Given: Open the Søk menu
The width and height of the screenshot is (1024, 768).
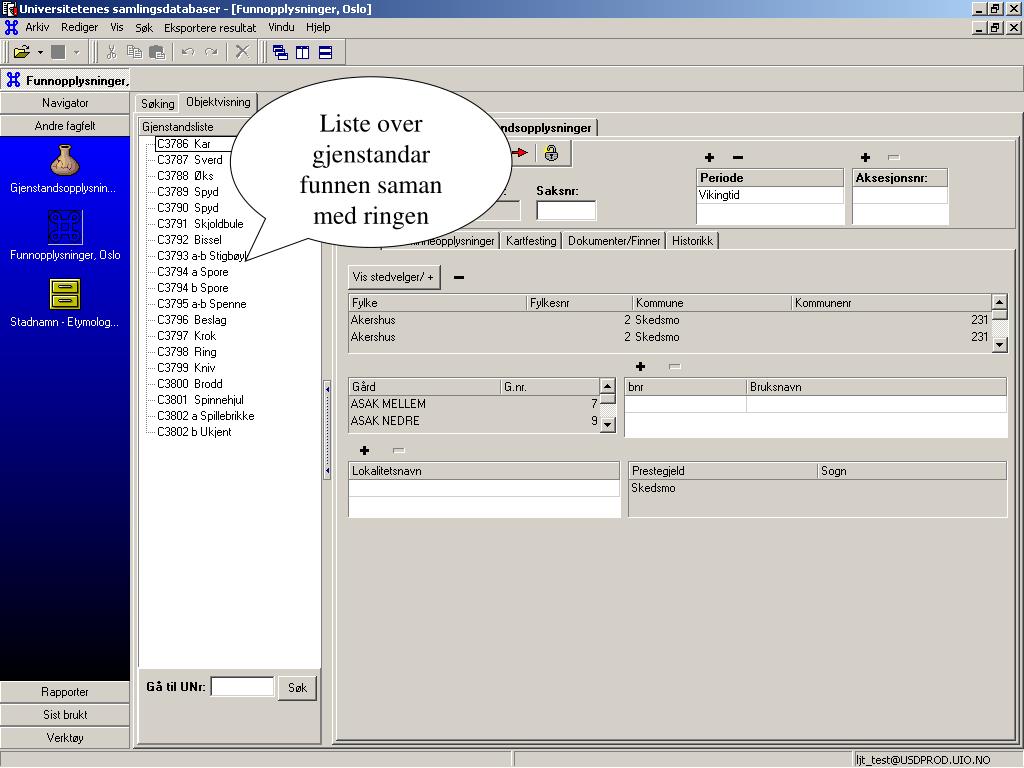Looking at the screenshot, I should 144,27.
